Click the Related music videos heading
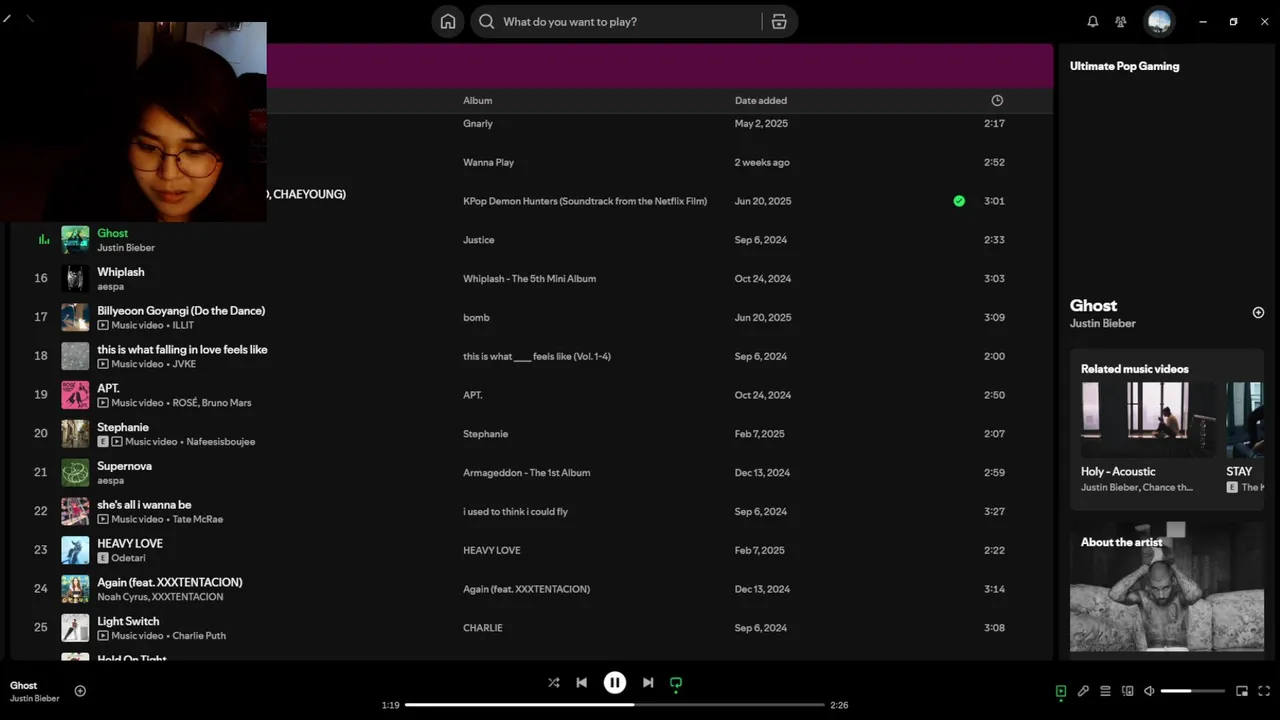Screen dimensions: 1280x720 (x=1135, y=369)
